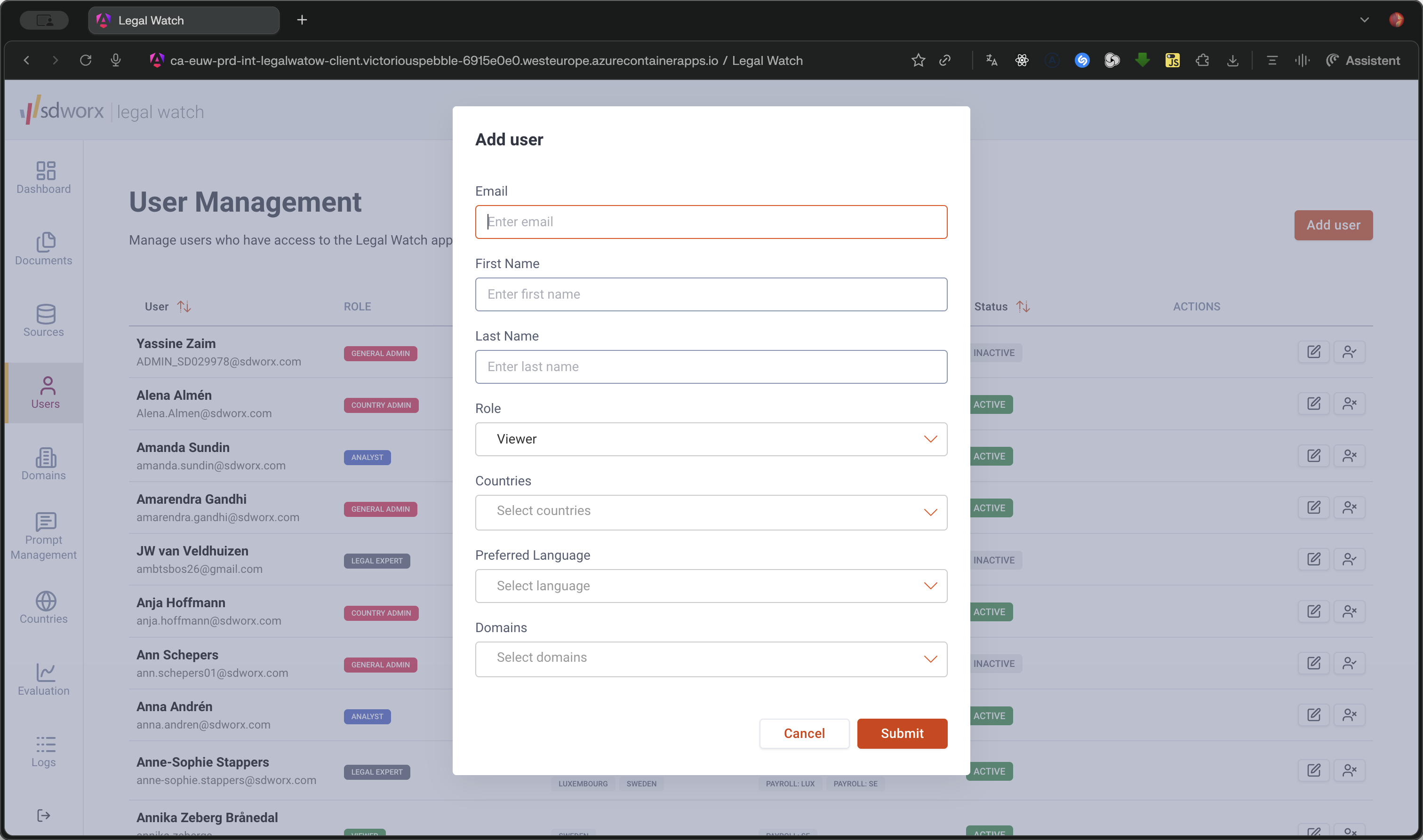This screenshot has width=1423, height=840.
Task: Copy link with the chain icon
Action: [x=944, y=60]
